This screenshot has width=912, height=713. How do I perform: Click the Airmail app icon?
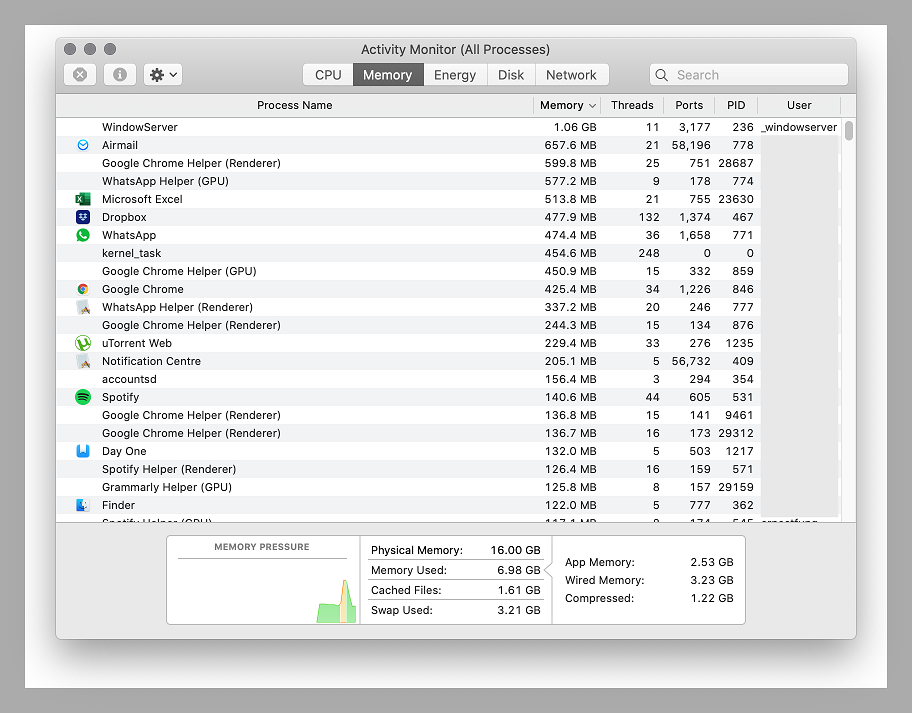pyautogui.click(x=83, y=145)
